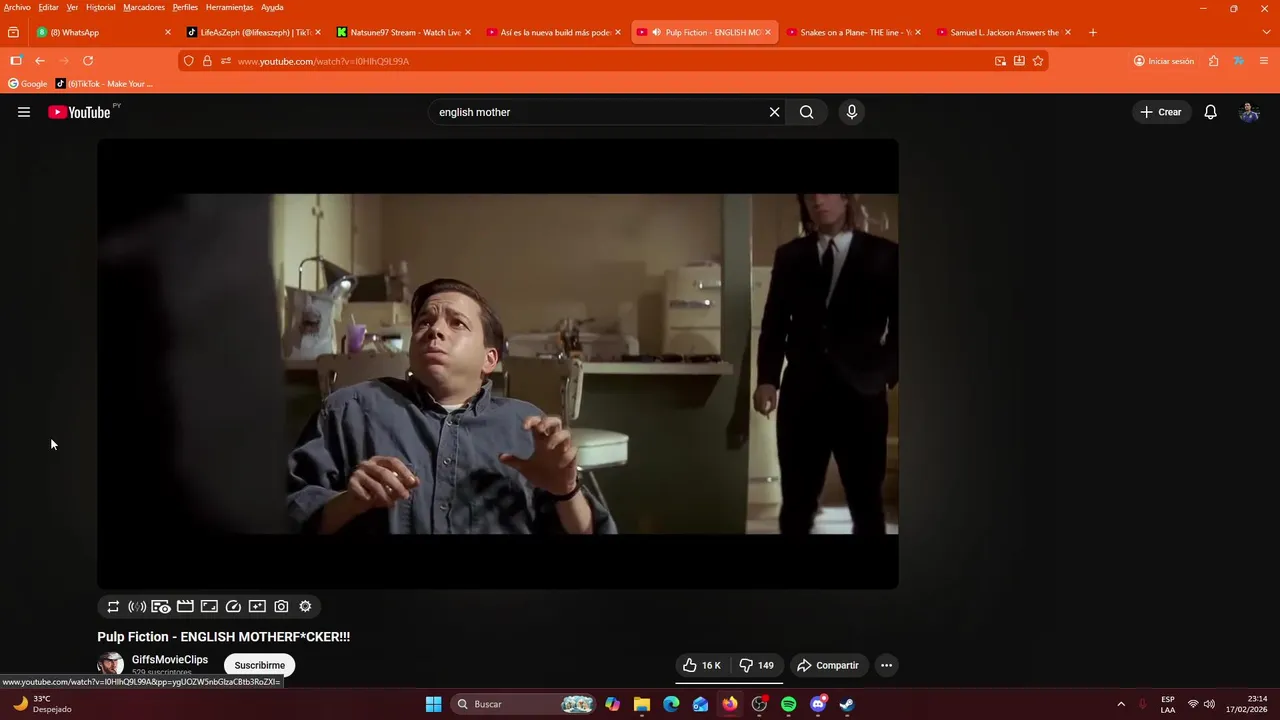1280x720 pixels.
Task: Open File Explorer from the taskbar
Action: [642, 704]
